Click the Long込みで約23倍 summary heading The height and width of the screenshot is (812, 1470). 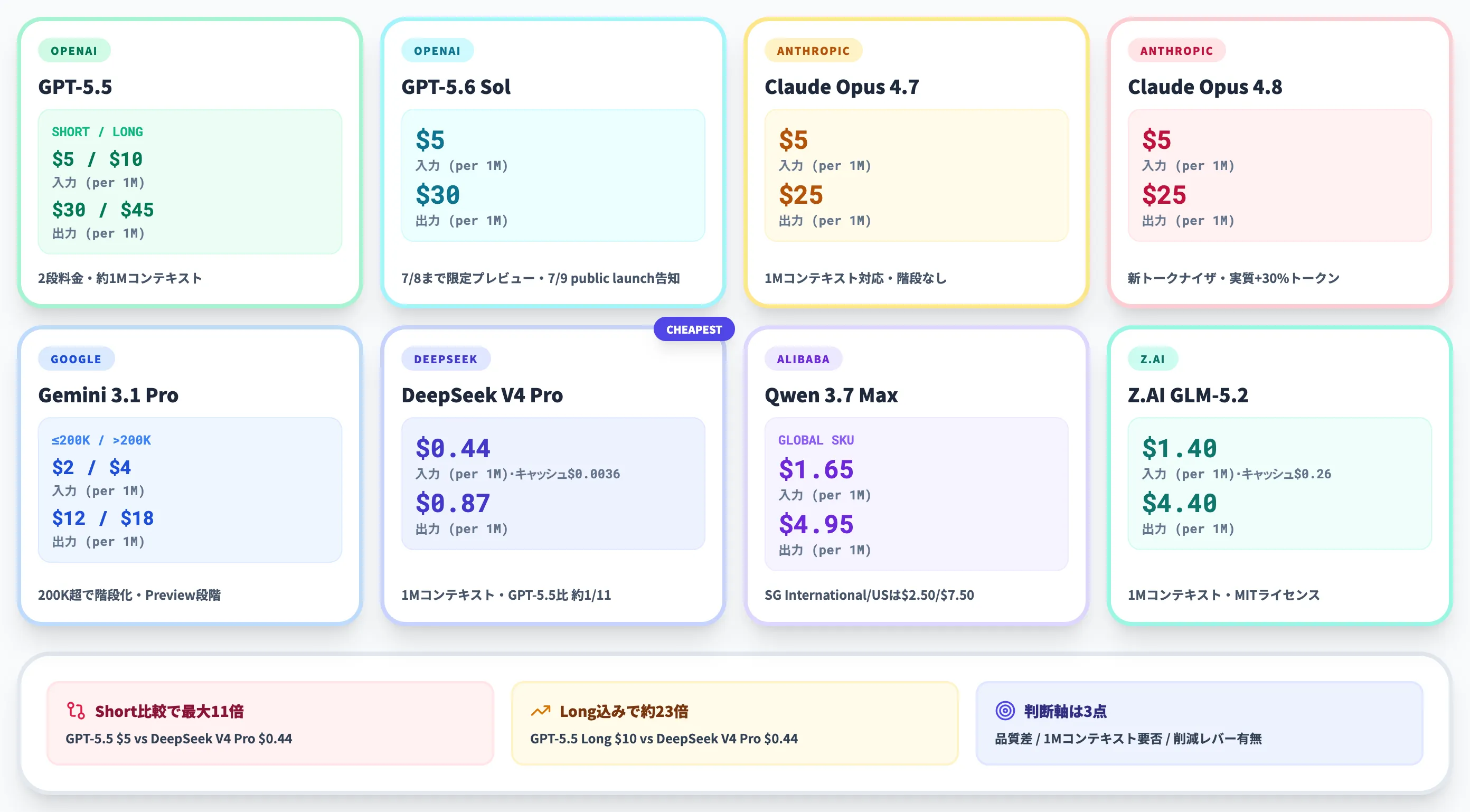(x=624, y=711)
